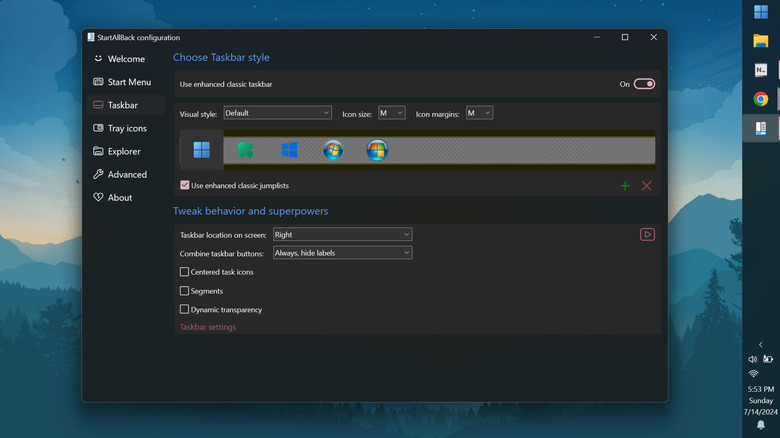780x438 pixels.
Task: Open the Icon margins dropdown
Action: [x=479, y=113]
